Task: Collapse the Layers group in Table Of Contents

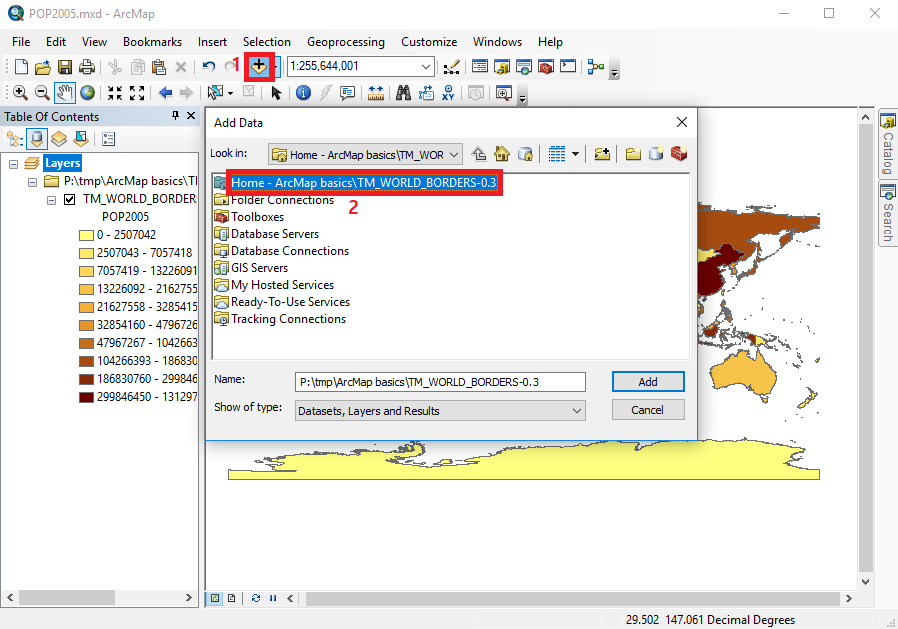Action: [x=14, y=162]
